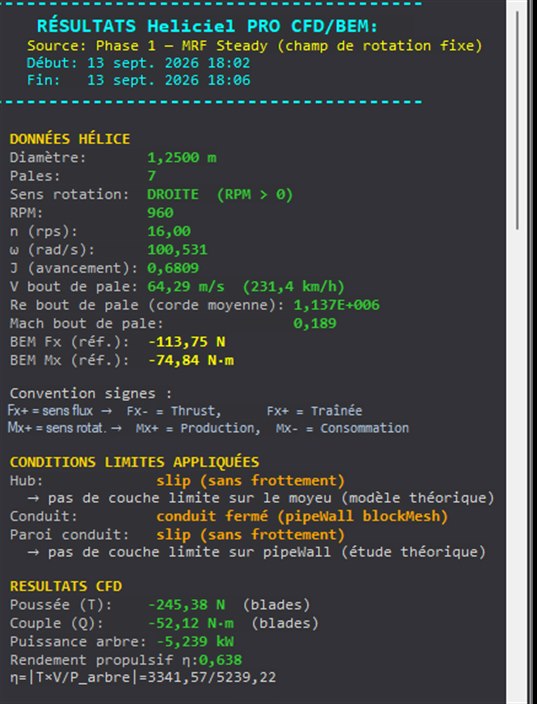Click the Mach bout de pale value 0,189
The height and width of the screenshot is (704, 537).
[315, 323]
